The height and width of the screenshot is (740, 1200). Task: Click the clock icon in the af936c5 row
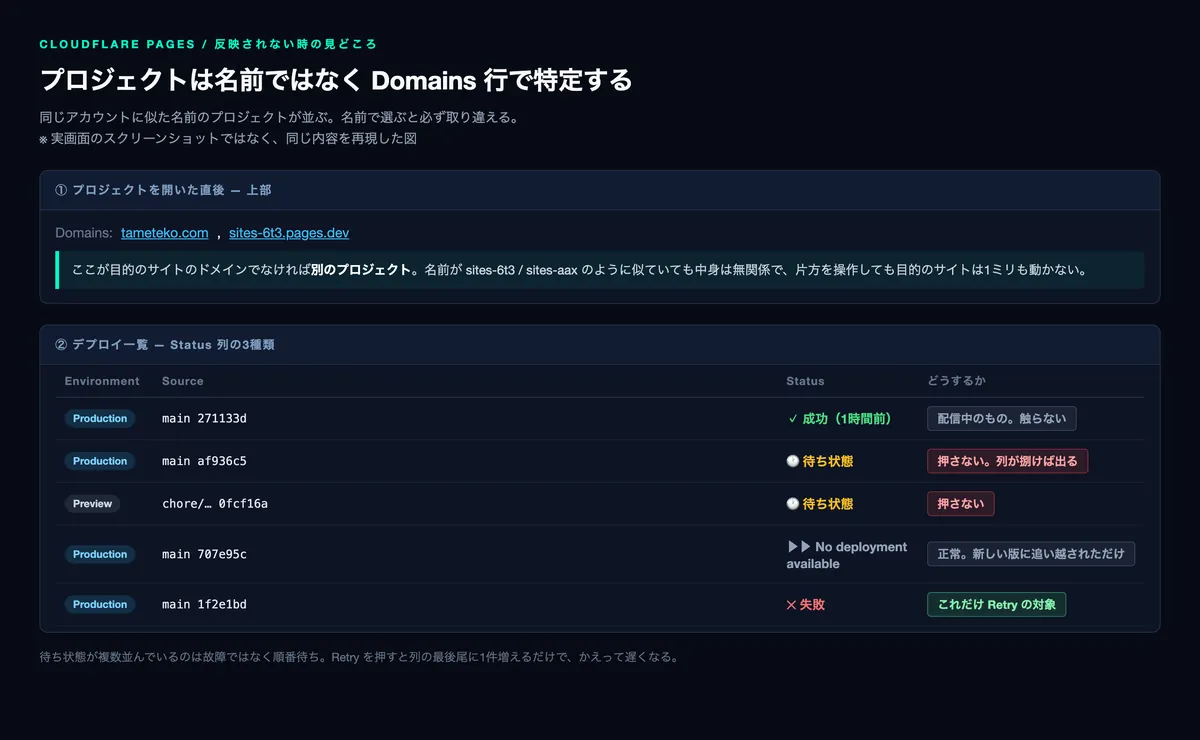pyautogui.click(x=793, y=461)
